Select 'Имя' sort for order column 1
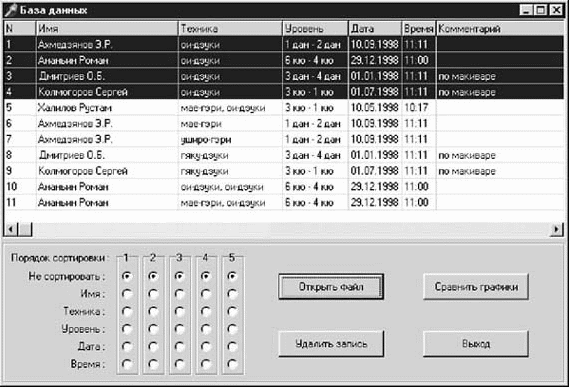570x388 pixels. click(x=127, y=294)
